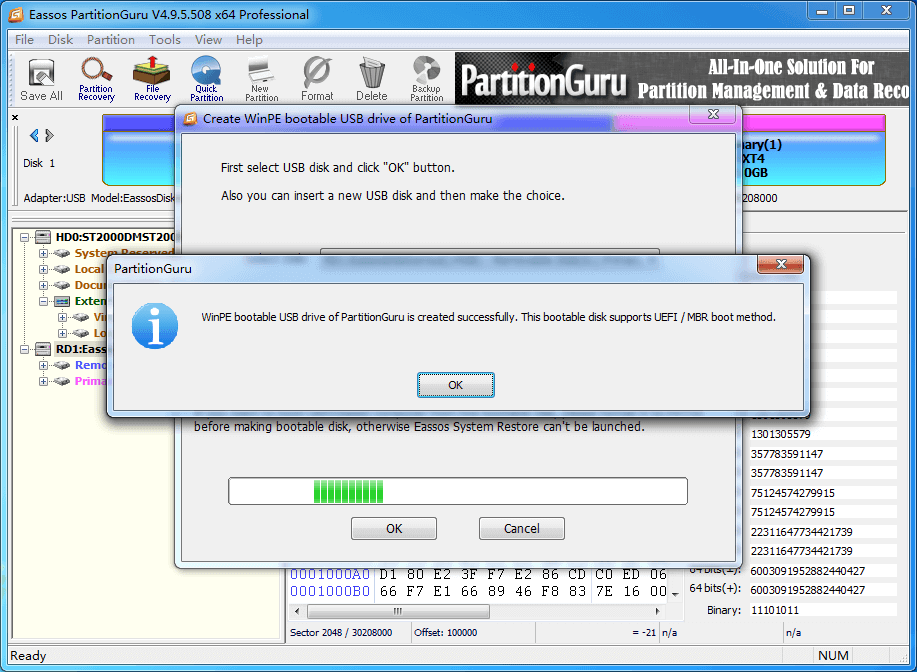
Task: Click the blue information icon in message box
Action: [x=154, y=326]
